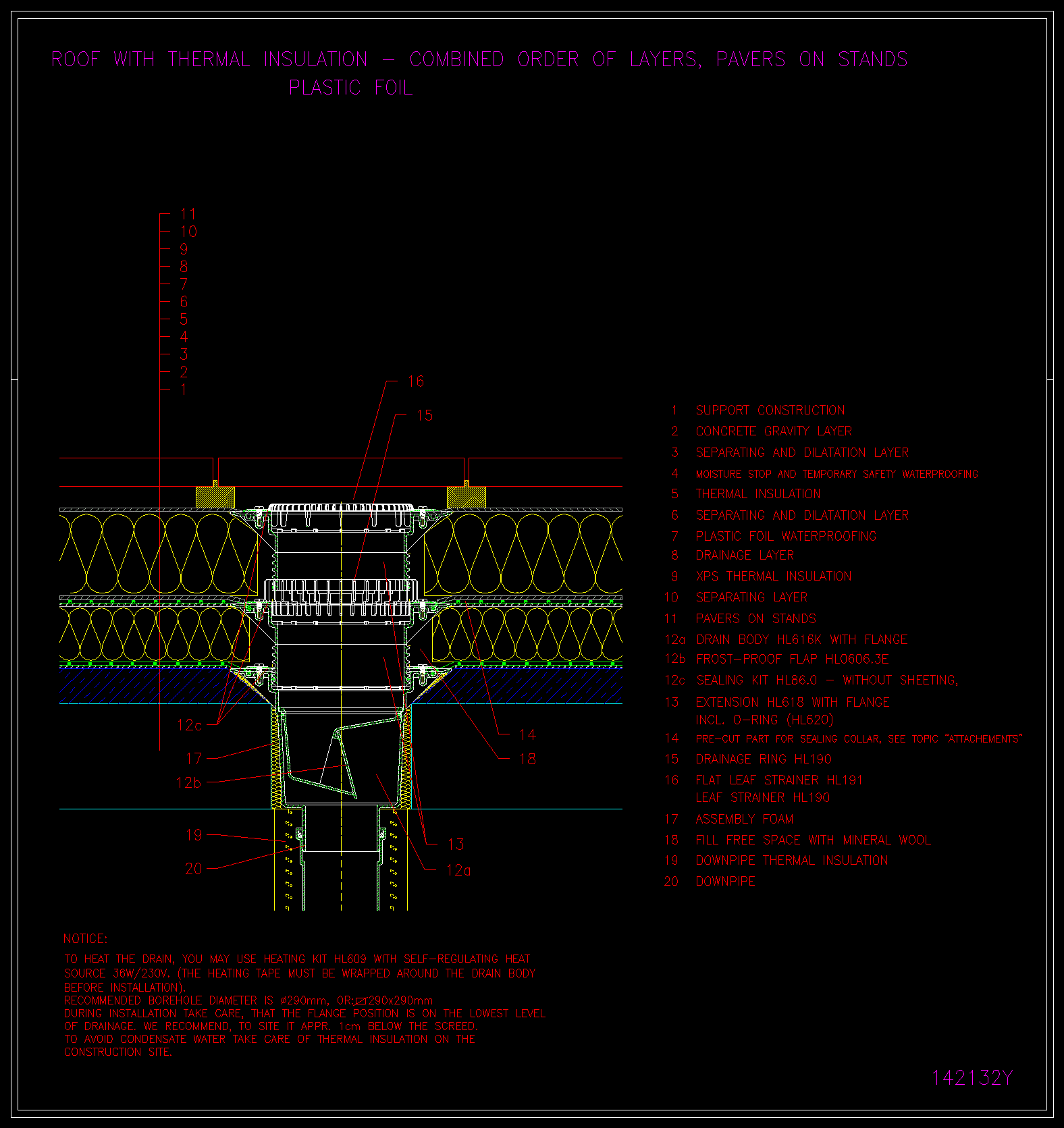Select legend entry '20 DOWNPIPE'
Image resolution: width=1064 pixels, height=1128 pixels.
710,882
